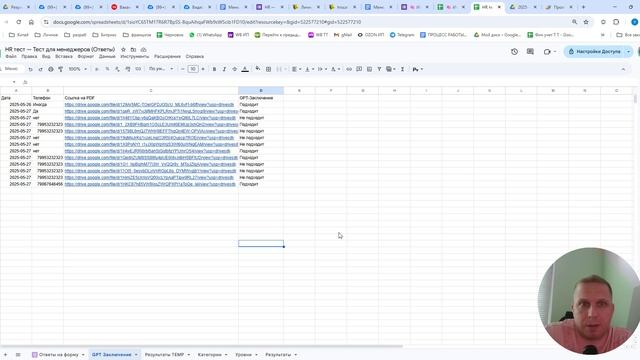
Task: Open the all sheets list icon
Action: [18, 355]
